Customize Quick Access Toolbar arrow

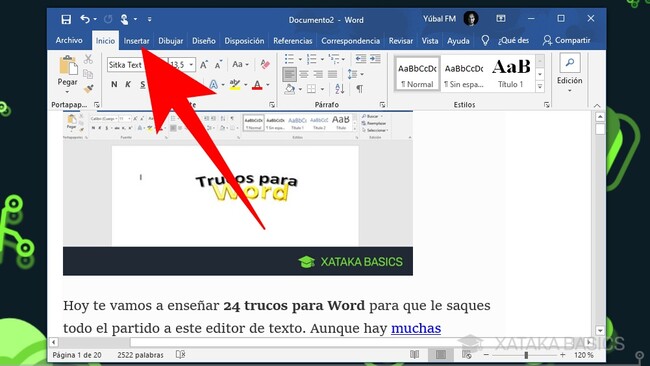149,19
